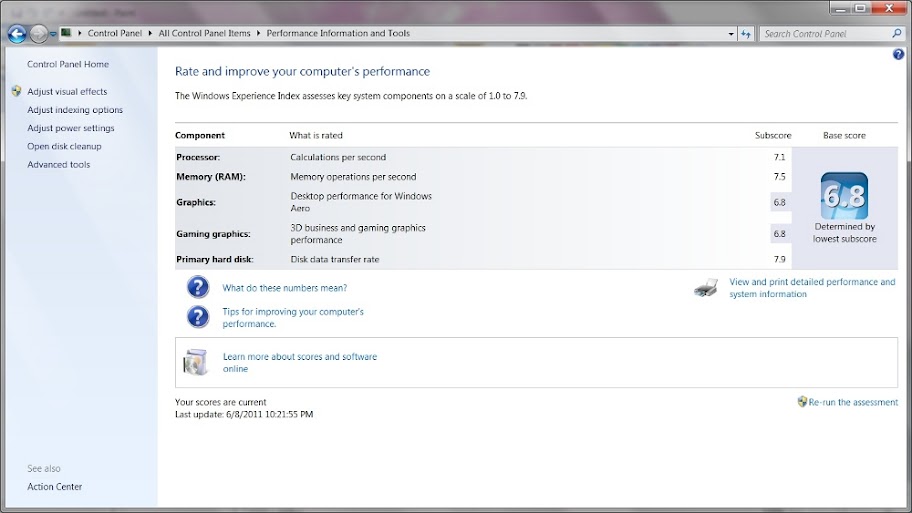The image size is (912, 513).
Task: Click question icon beside What do these numbers mean
Action: click(x=198, y=287)
